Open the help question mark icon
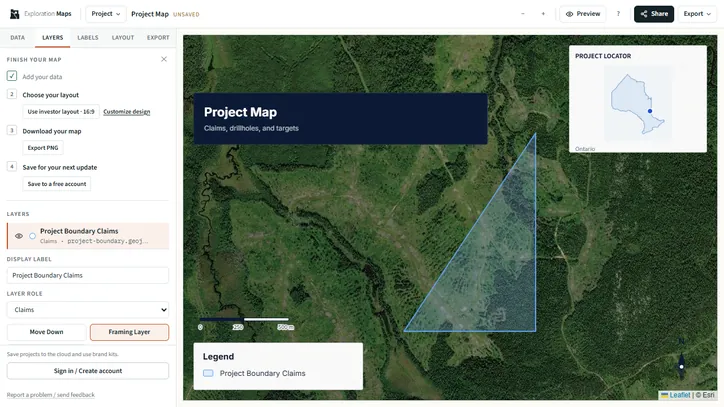Viewport: 724px width, 407px height. (x=618, y=14)
